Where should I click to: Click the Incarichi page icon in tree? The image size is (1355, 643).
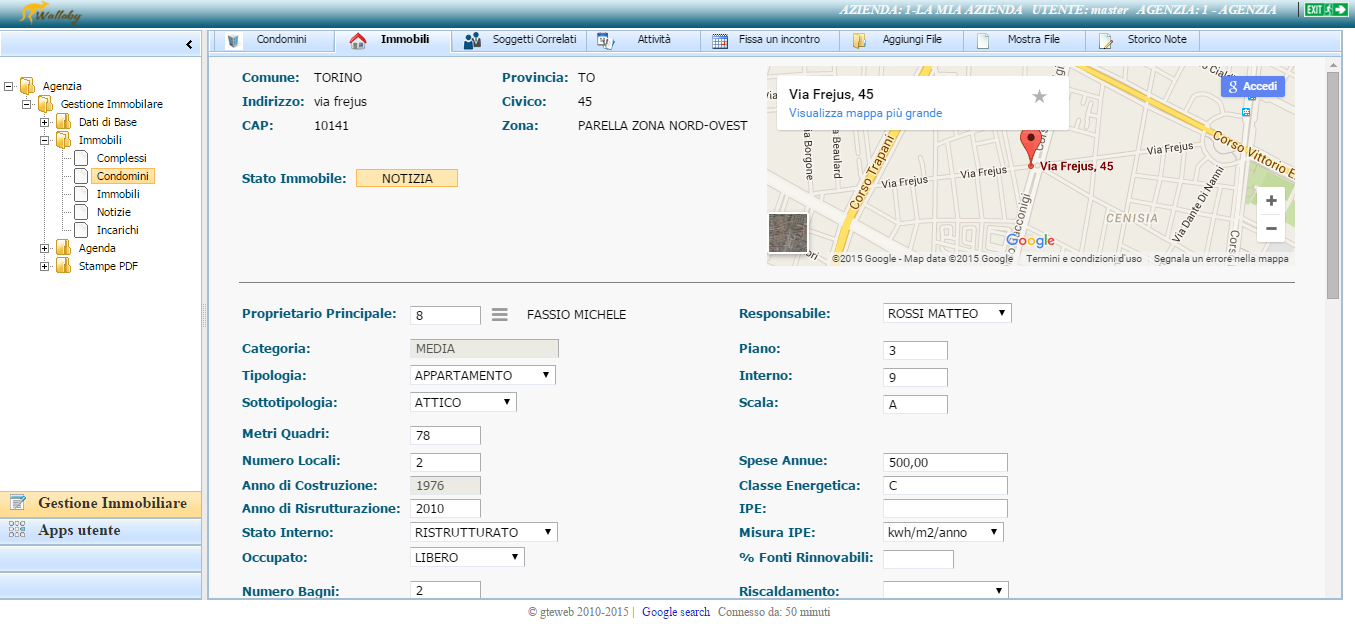pyautogui.click(x=81, y=230)
